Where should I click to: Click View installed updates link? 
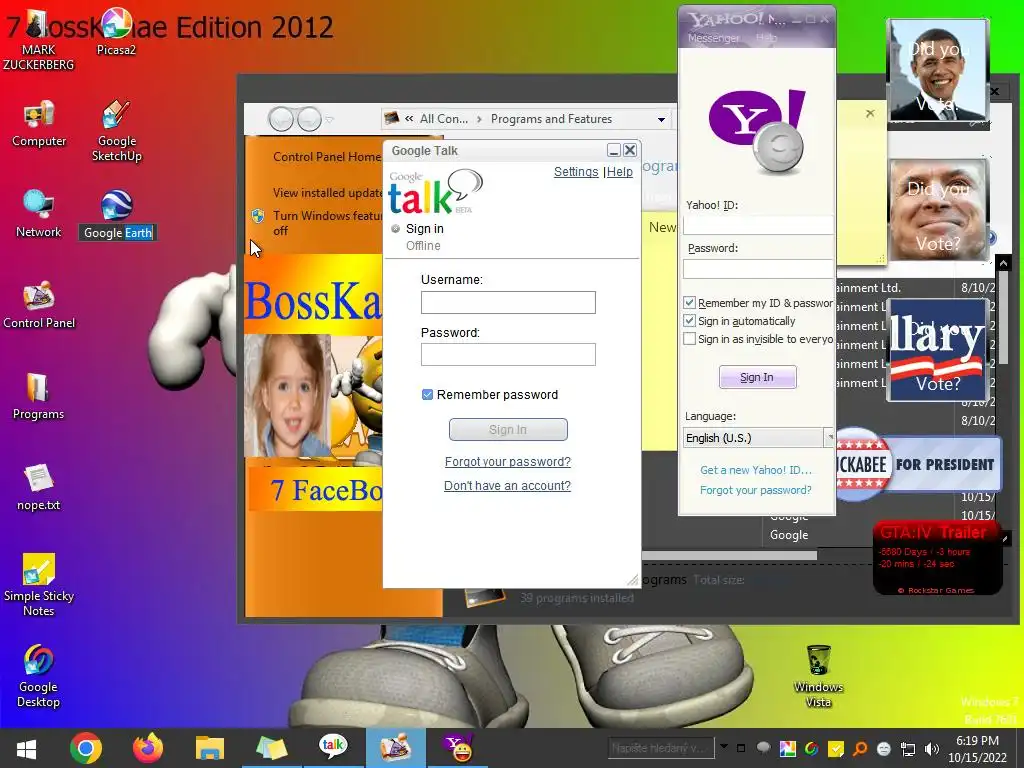327,193
